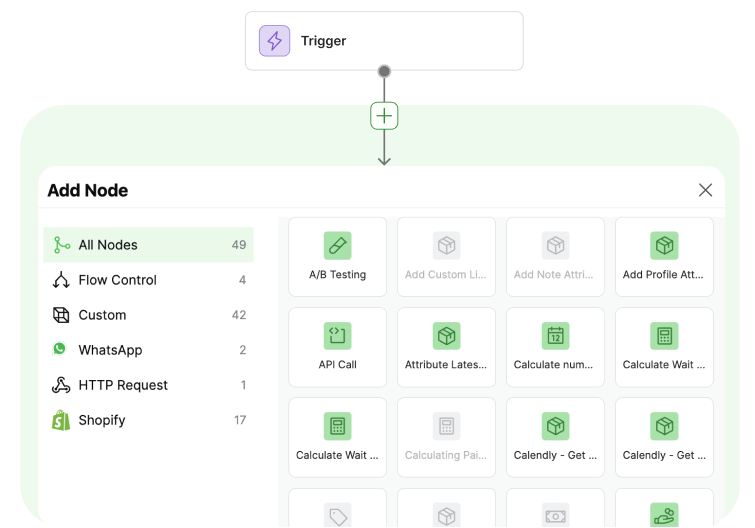The image size is (755, 528).
Task: Pick the Attribute Lates... node
Action: 446,347
